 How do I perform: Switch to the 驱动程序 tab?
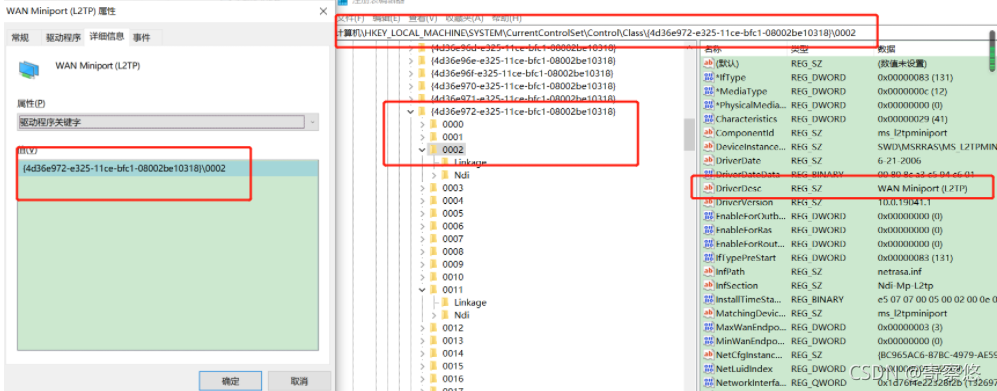63,38
